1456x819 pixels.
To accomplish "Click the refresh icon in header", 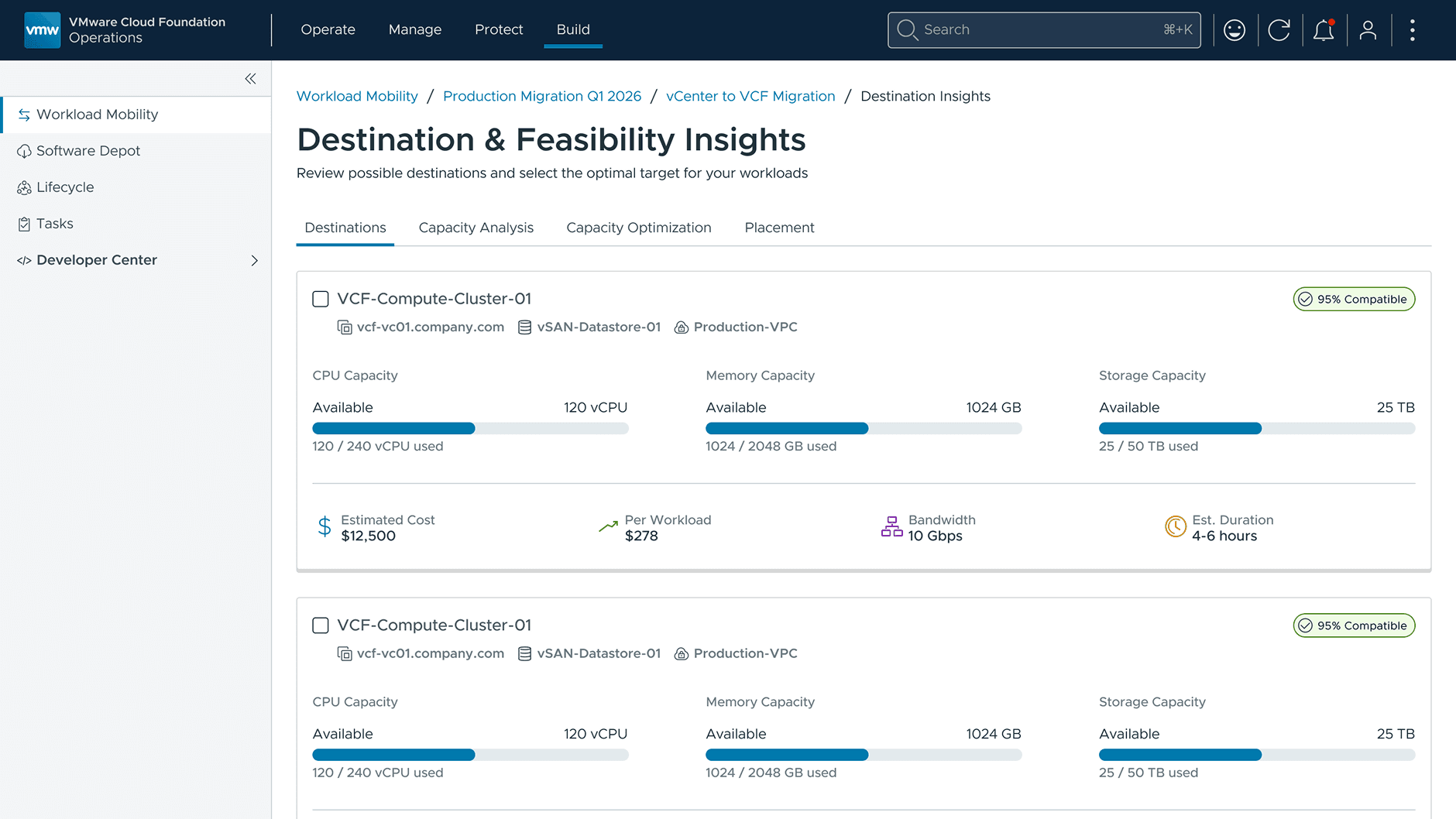I will click(x=1279, y=30).
